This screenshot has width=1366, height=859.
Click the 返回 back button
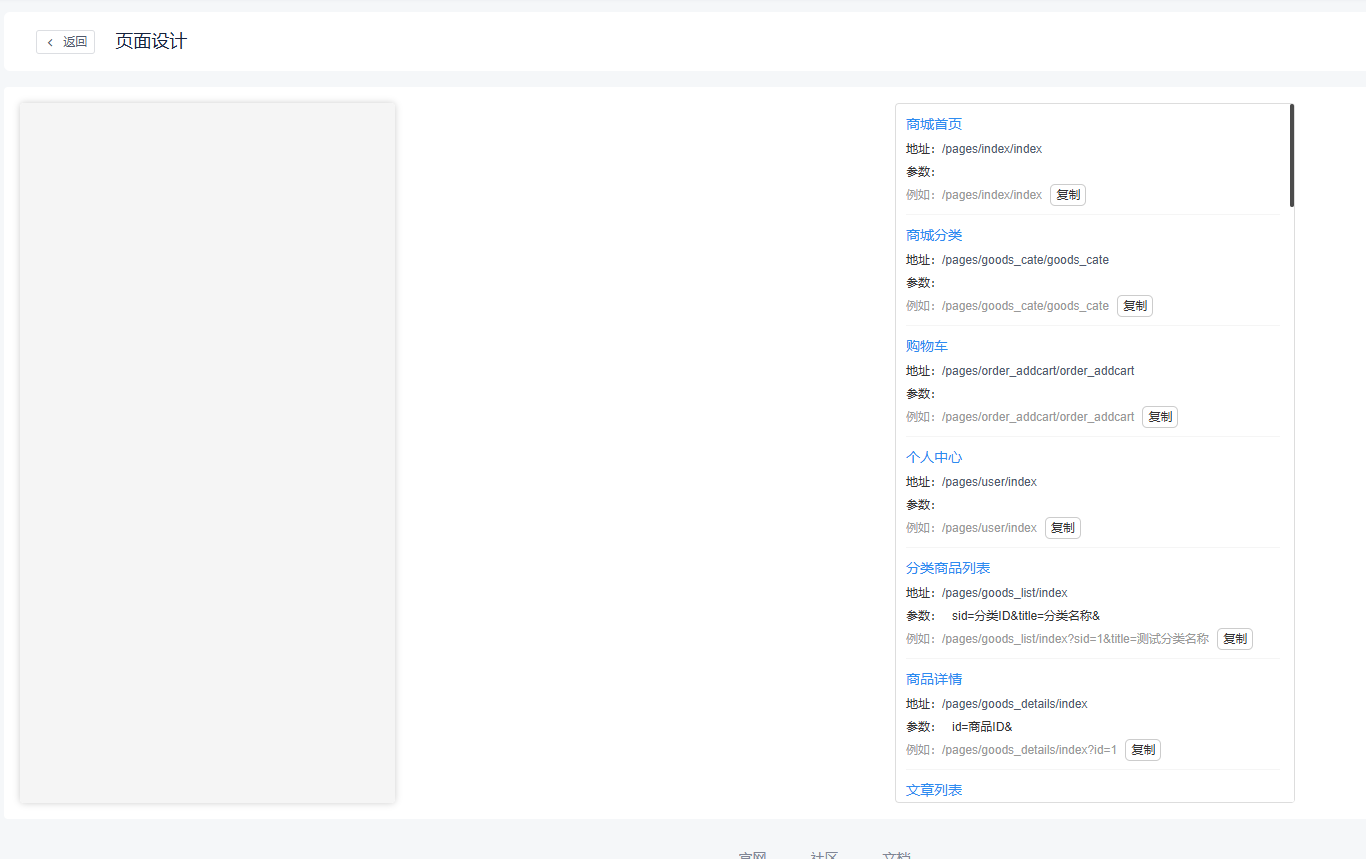[65, 42]
